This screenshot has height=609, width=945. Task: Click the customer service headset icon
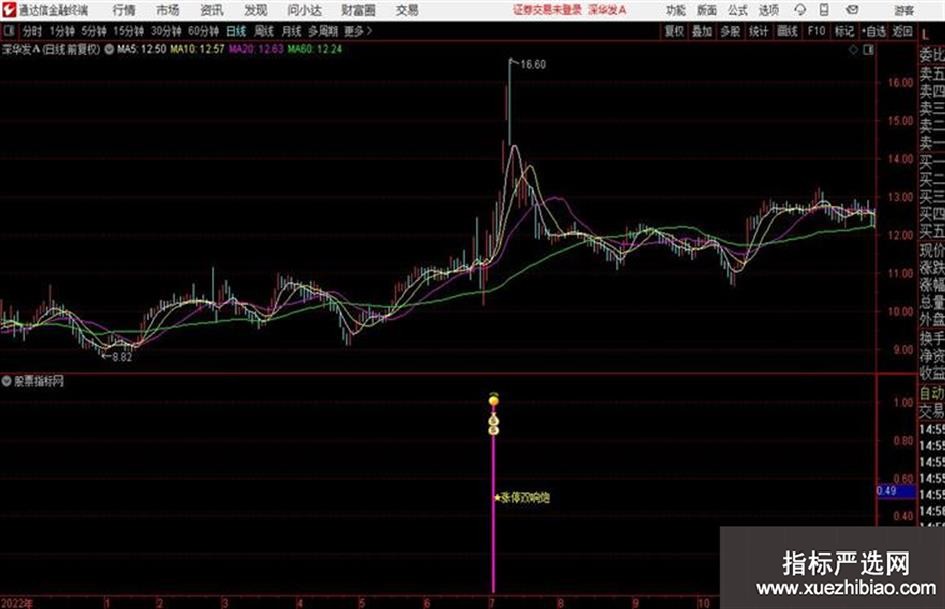(x=800, y=10)
